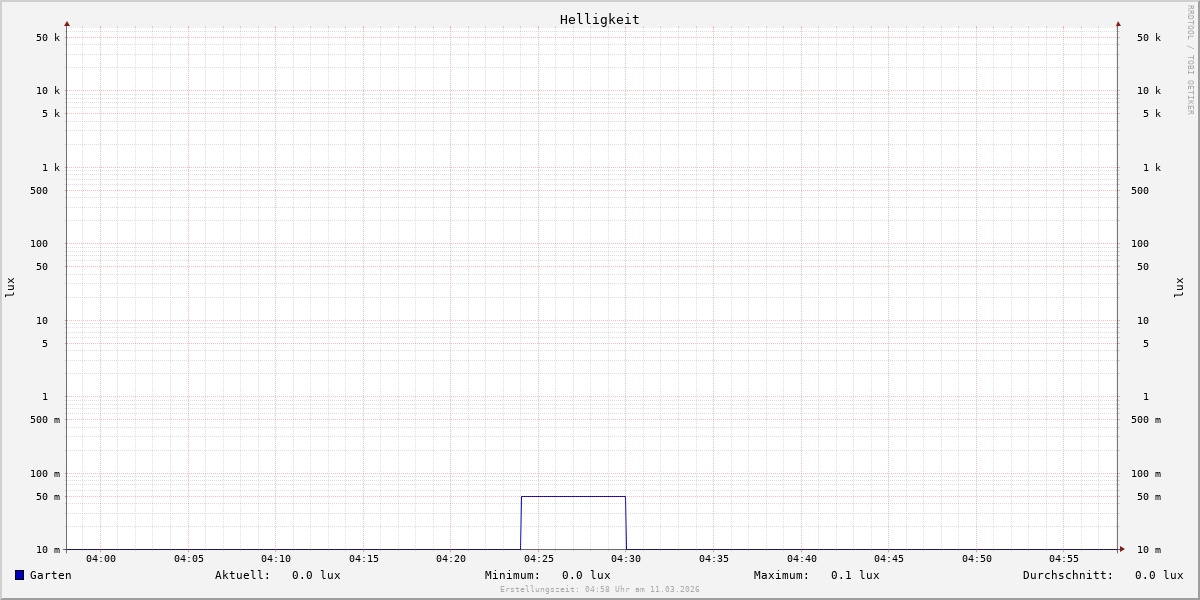This screenshot has width=1200, height=600.
Task: Select the 04:25 time axis label
Action: click(x=539, y=559)
